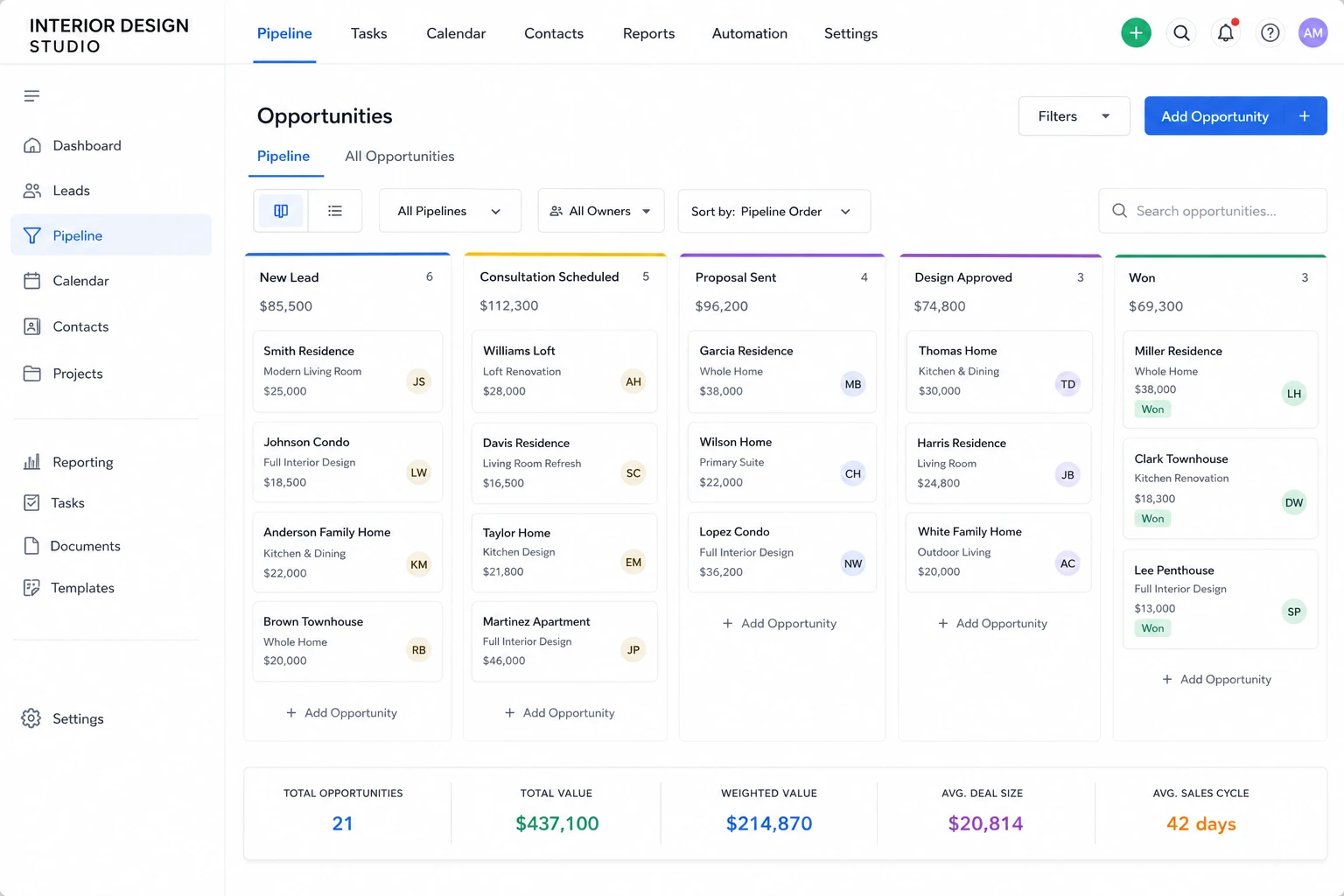Screen dimensions: 1344x896
Task: Click the Harris Residence card title
Action: (962, 443)
